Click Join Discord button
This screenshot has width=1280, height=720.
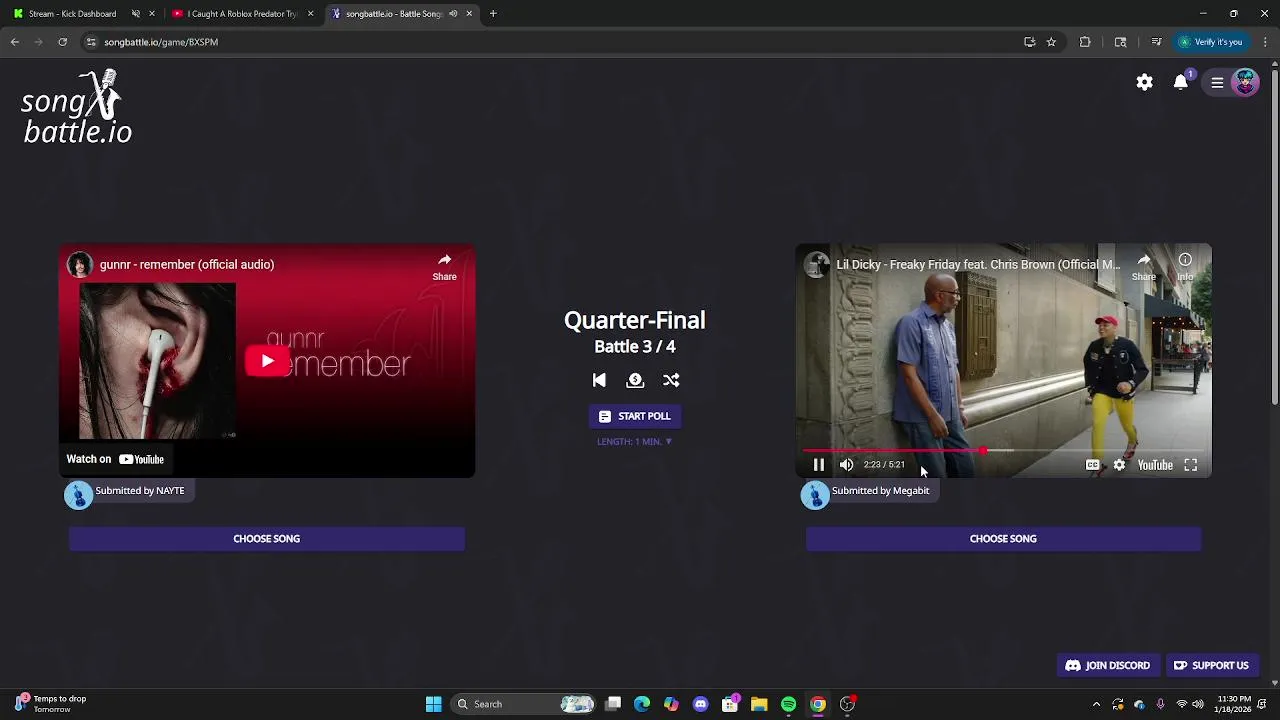coord(1107,665)
